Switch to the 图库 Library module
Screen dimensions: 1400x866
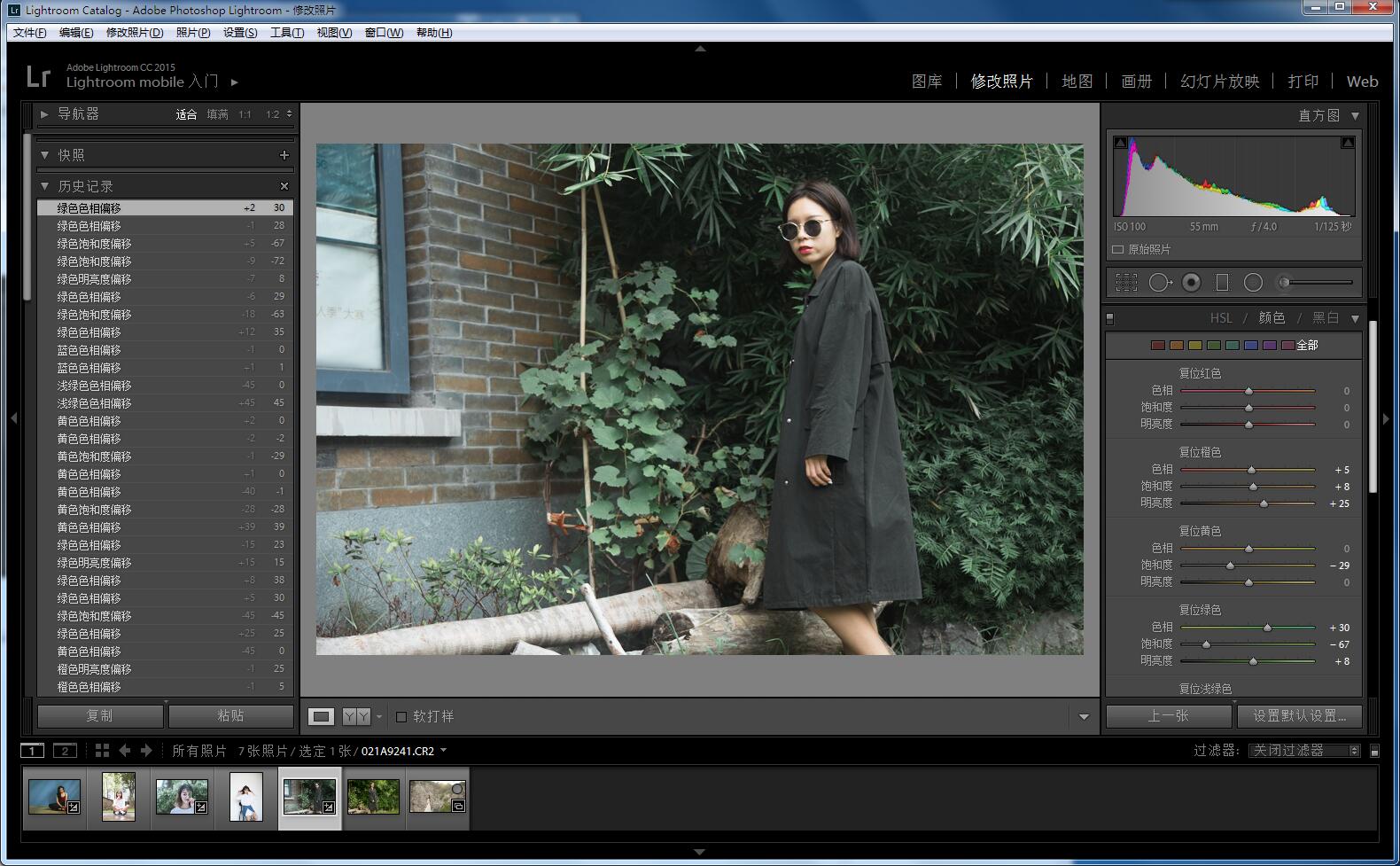point(927,82)
